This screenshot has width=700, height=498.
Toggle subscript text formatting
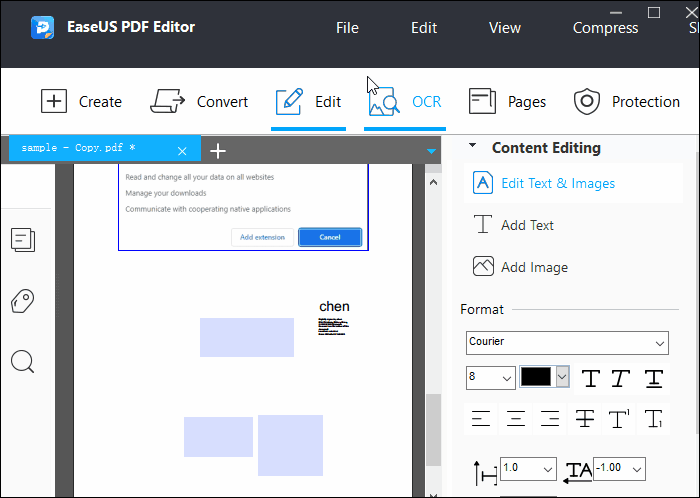[654, 419]
